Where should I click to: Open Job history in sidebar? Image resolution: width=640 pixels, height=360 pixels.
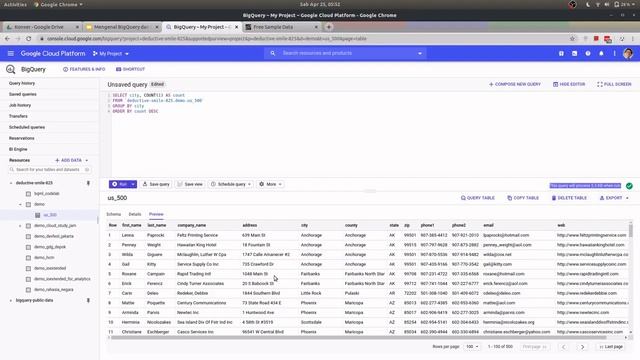coord(20,105)
